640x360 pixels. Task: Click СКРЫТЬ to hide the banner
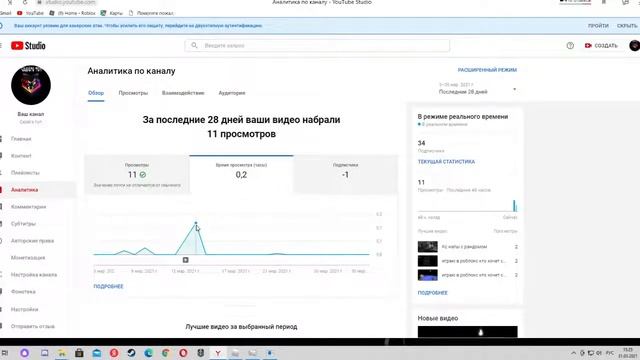tap(627, 26)
